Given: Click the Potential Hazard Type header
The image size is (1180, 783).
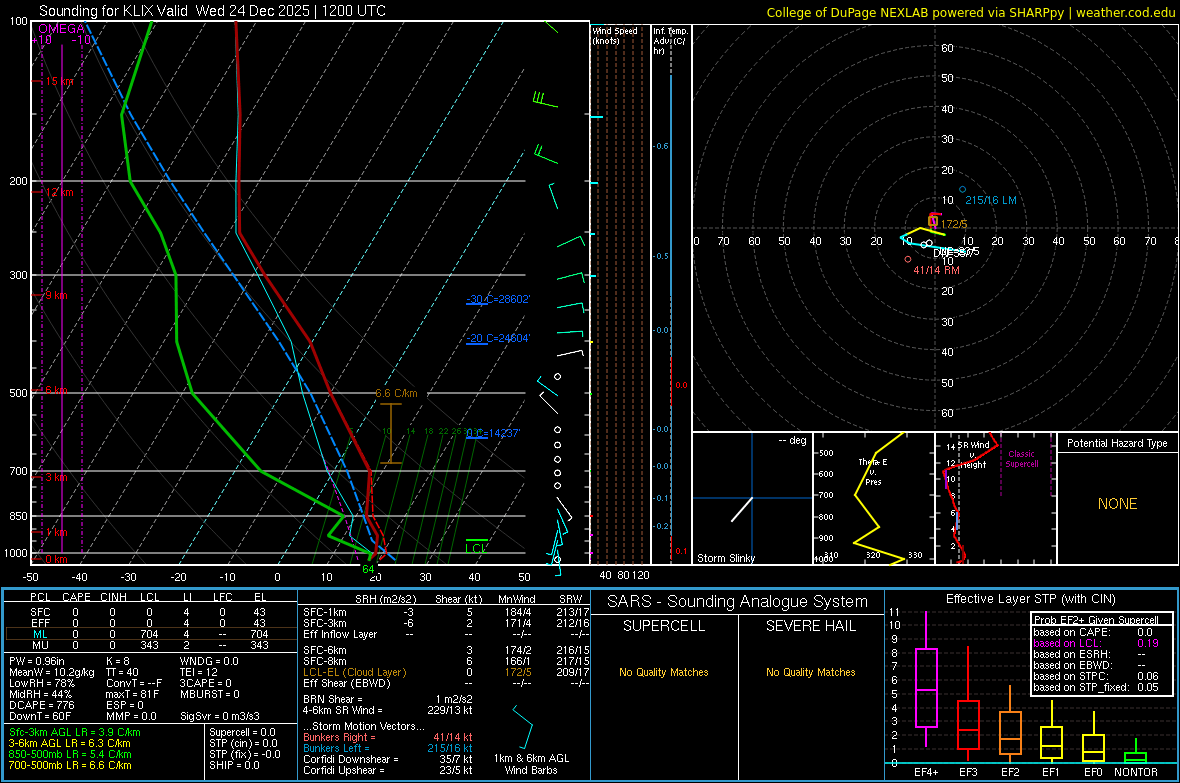Looking at the screenshot, I should (1117, 443).
